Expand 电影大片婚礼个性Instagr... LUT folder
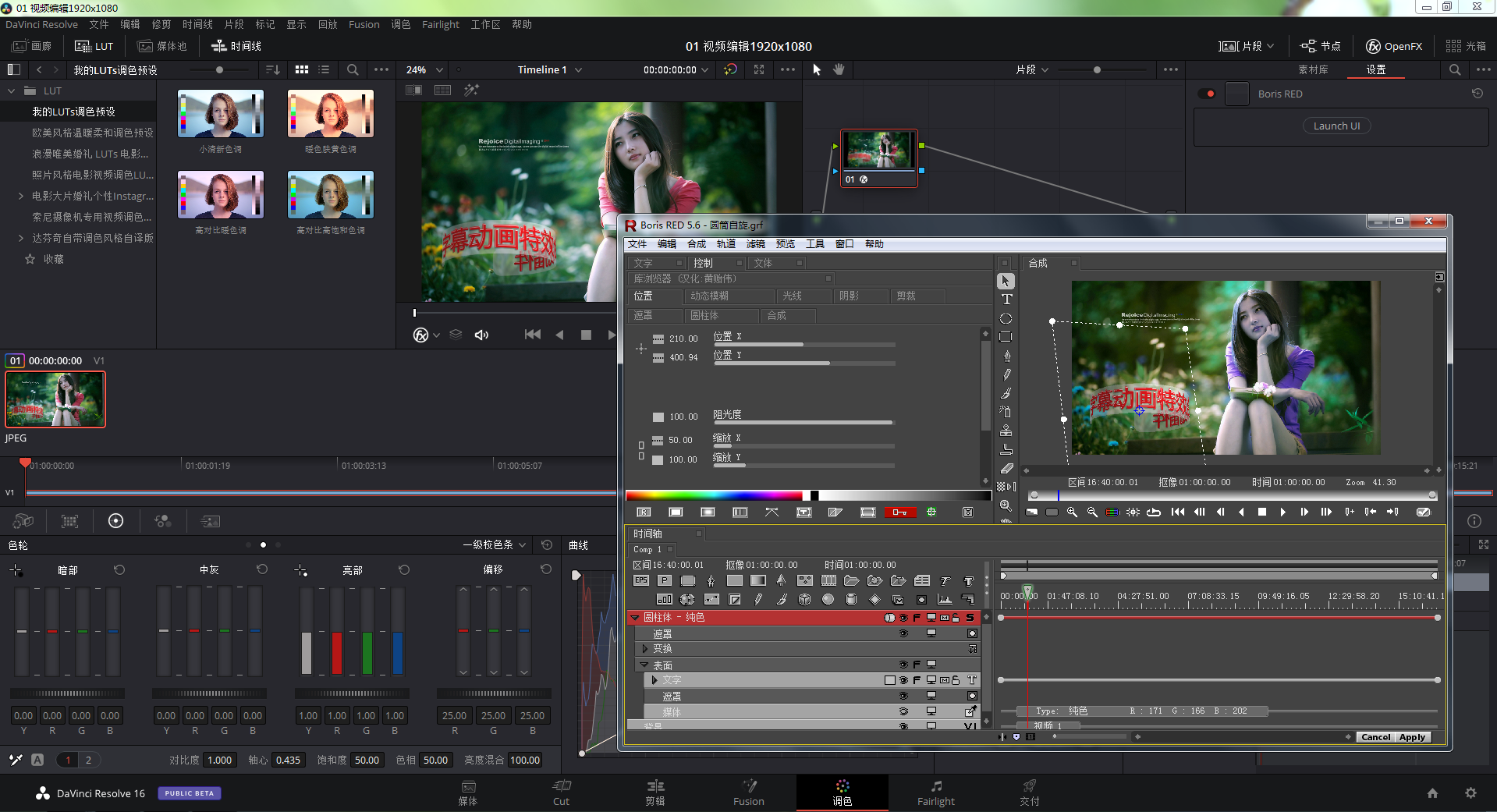Viewport: 1497px width, 812px height. (20, 196)
